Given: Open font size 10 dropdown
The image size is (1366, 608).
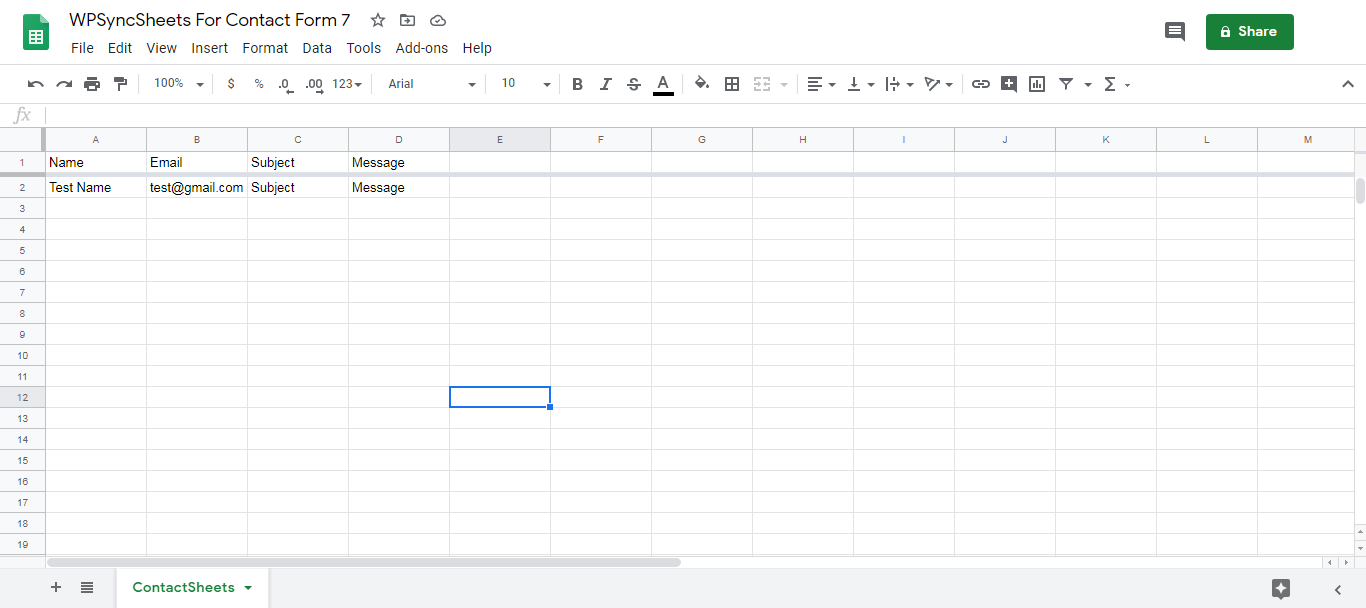Looking at the screenshot, I should pyautogui.click(x=525, y=84).
